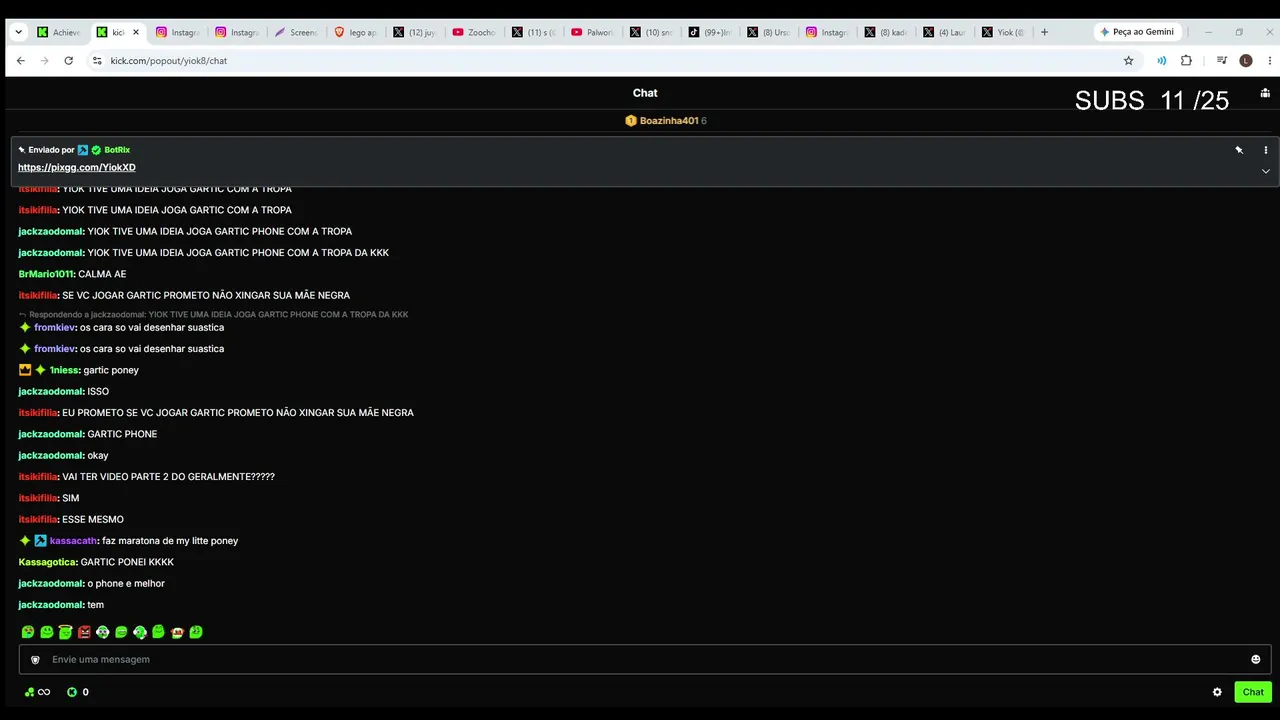Click the Kassagotica username
This screenshot has width=1280, height=720.
click(47, 562)
